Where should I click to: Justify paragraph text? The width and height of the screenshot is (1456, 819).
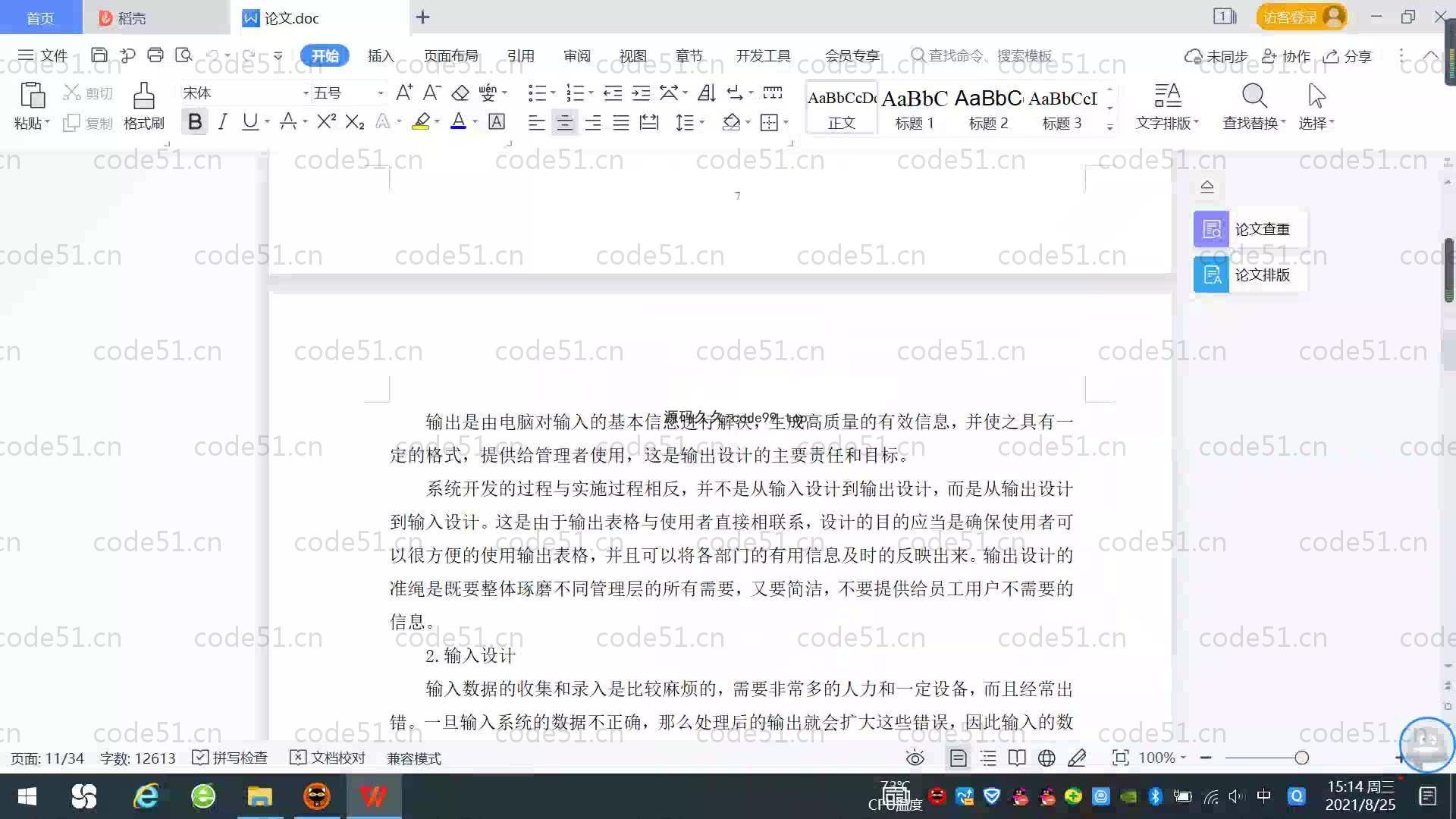click(620, 122)
